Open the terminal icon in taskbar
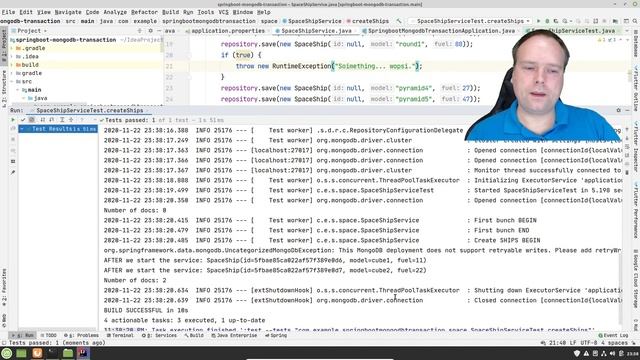The width and height of the screenshot is (640, 360). click(x=52, y=353)
